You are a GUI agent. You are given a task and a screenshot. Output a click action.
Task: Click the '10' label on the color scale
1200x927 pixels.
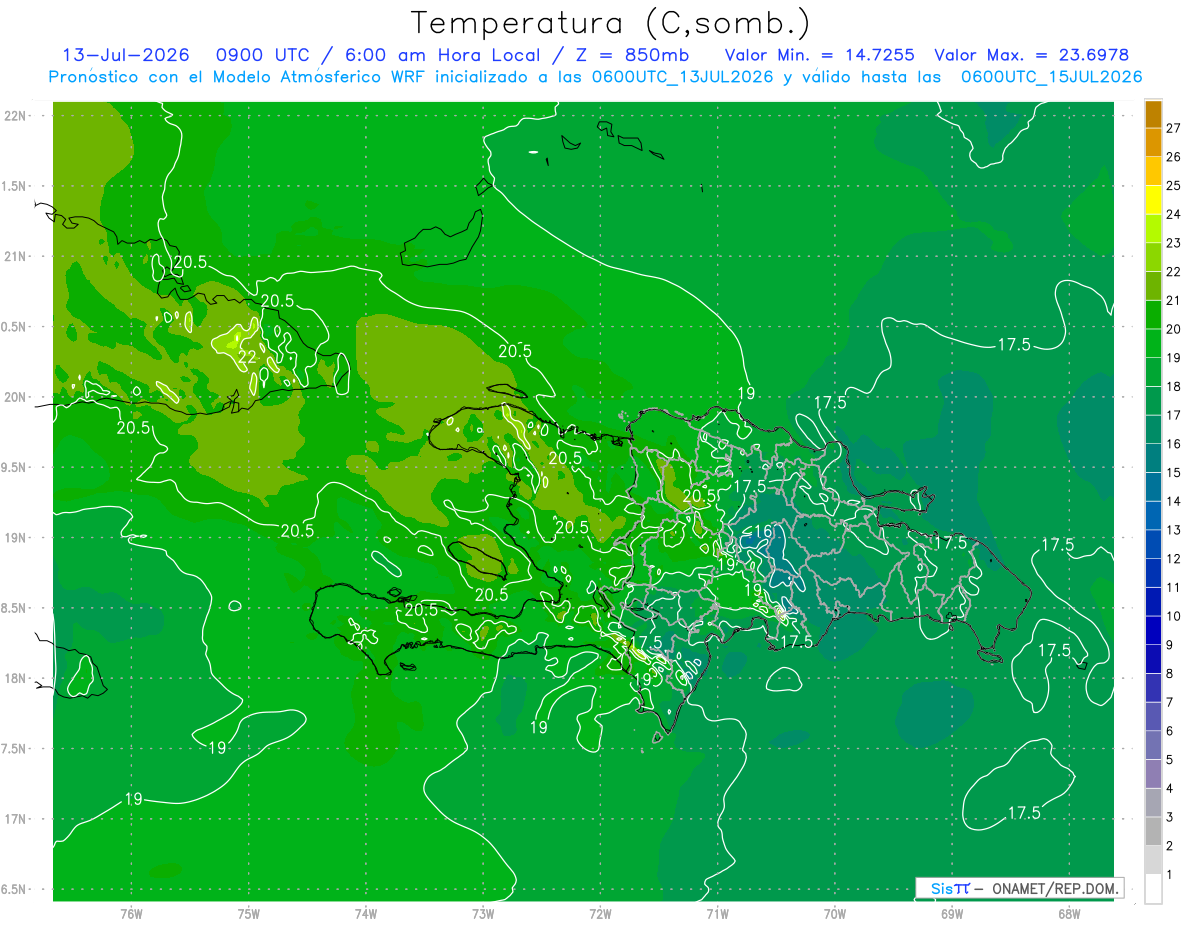(x=1174, y=616)
